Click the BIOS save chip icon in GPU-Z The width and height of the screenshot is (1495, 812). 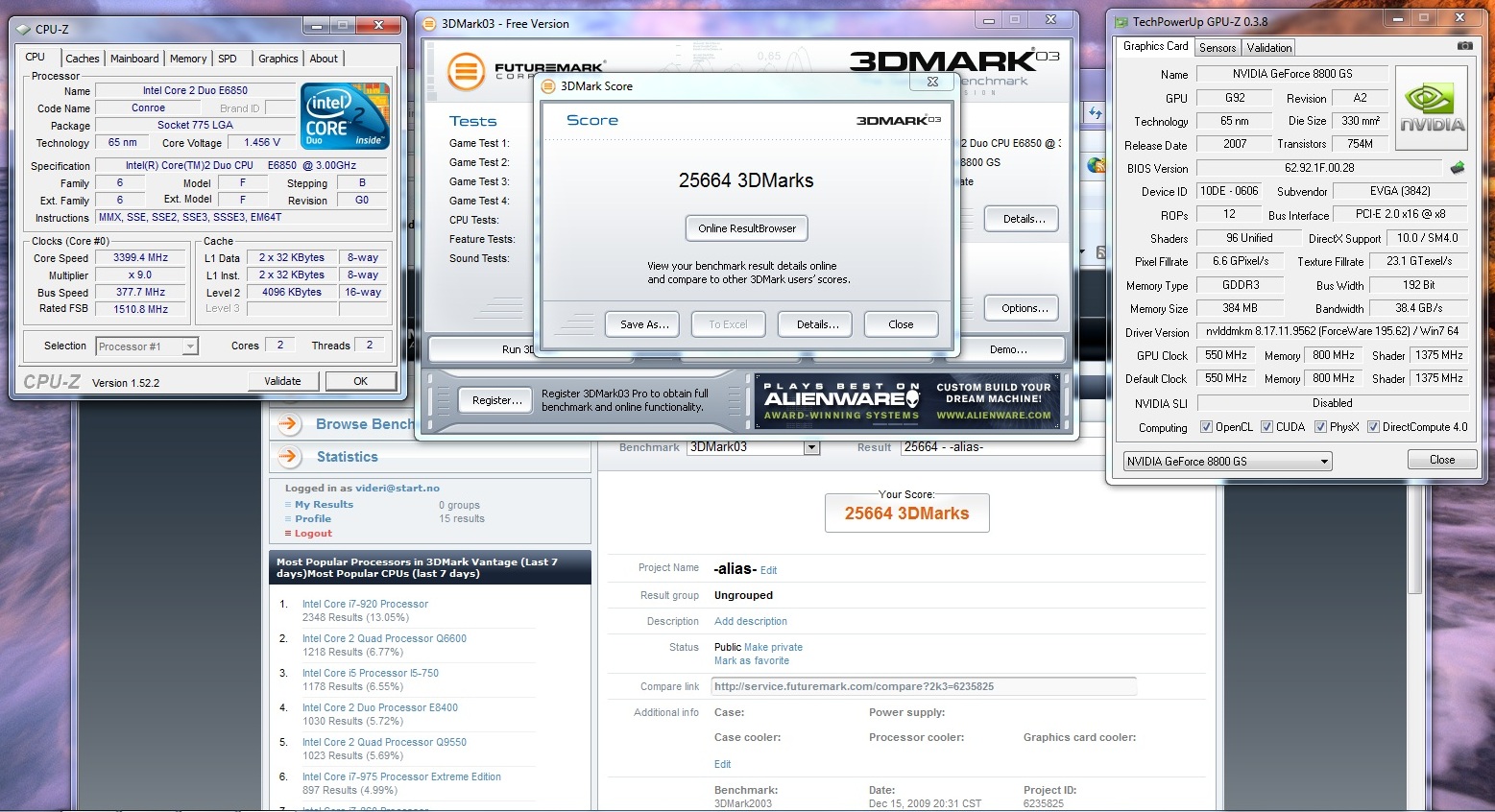(x=1458, y=167)
